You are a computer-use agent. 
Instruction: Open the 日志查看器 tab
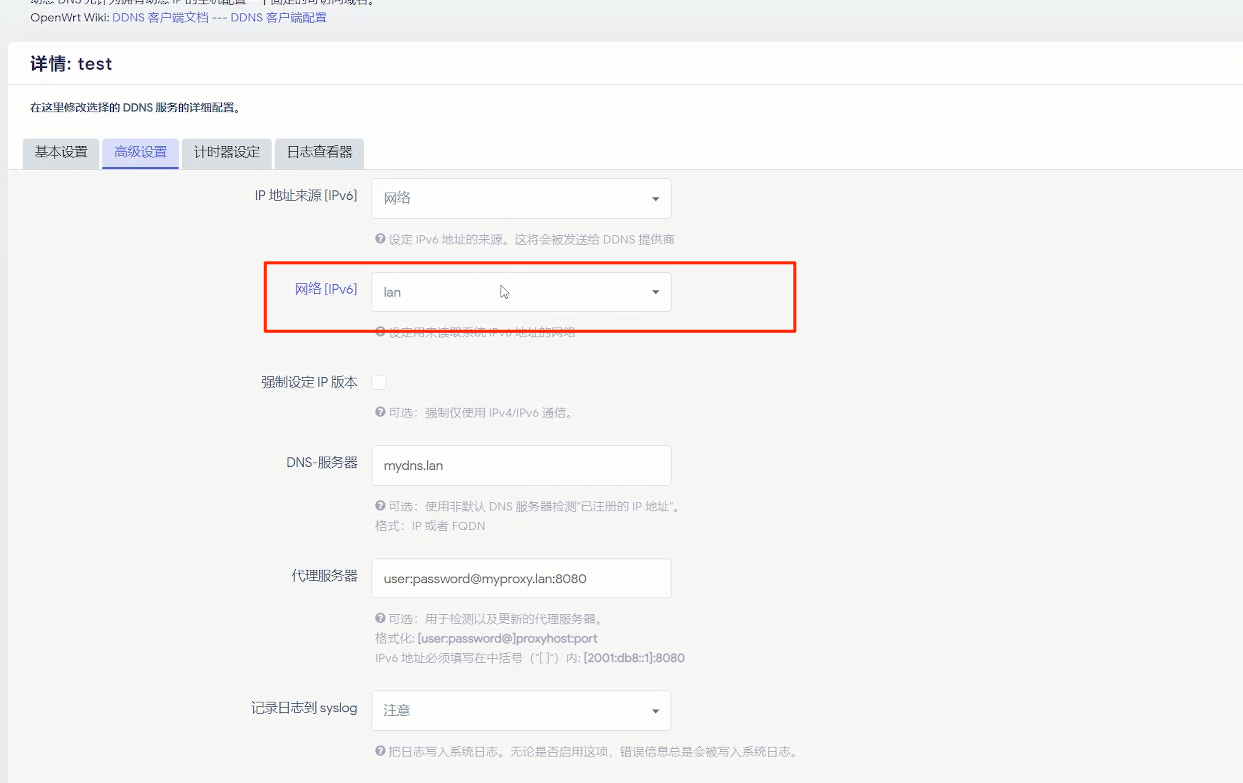[x=318, y=153]
